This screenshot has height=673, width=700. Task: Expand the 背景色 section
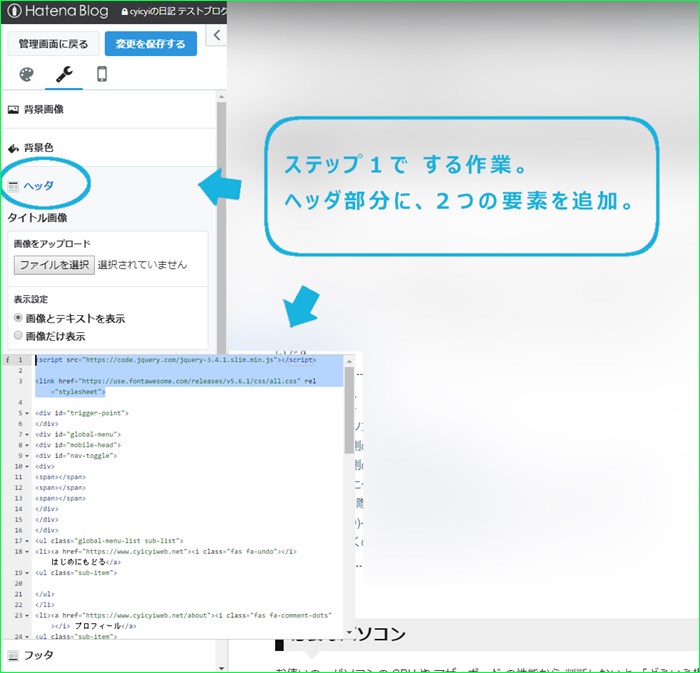pos(108,148)
